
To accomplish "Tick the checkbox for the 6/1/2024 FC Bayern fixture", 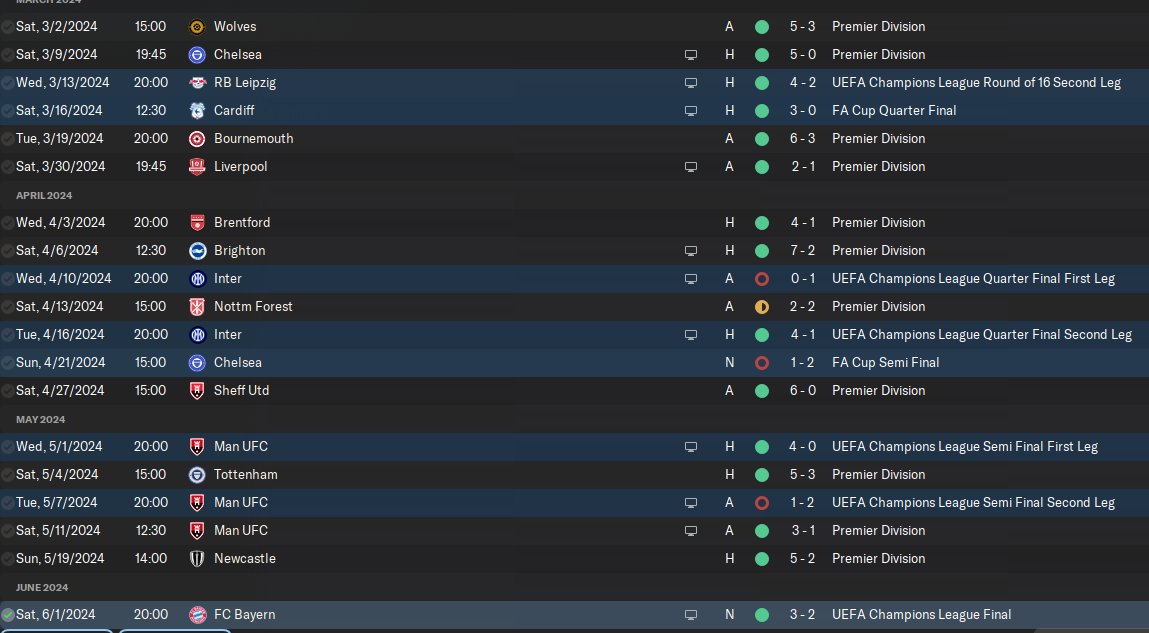I will pos(8,615).
